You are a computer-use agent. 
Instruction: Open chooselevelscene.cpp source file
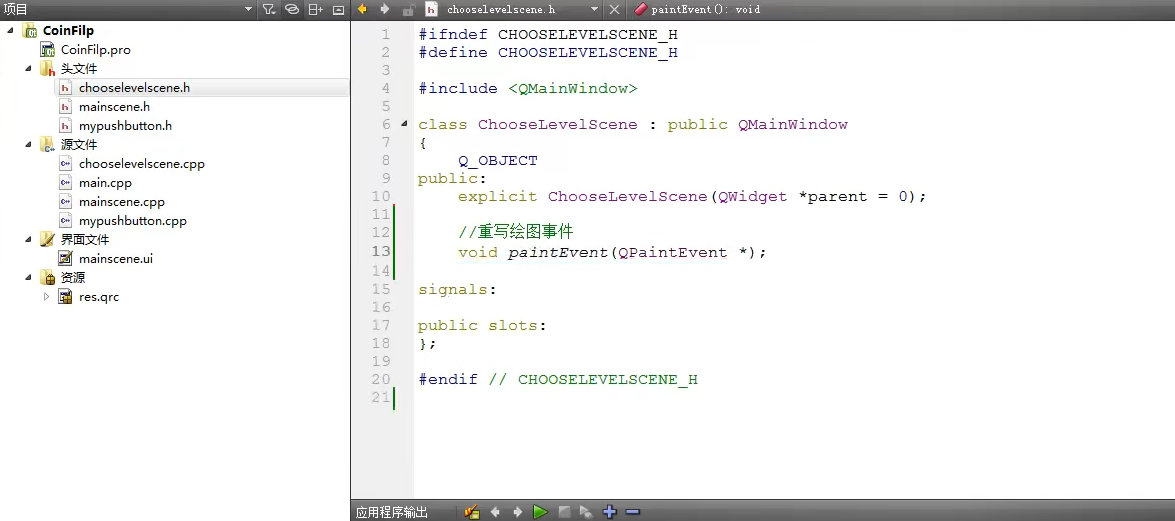(142, 164)
